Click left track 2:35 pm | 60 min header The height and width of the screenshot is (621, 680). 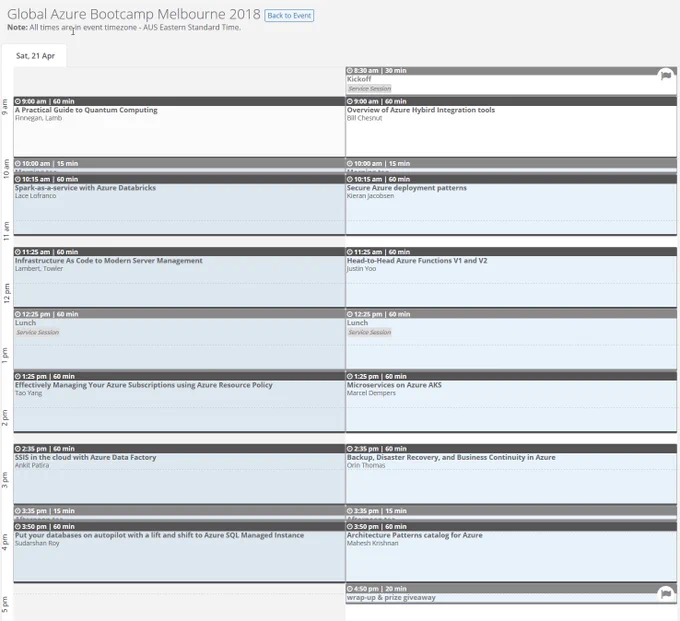pos(179,449)
